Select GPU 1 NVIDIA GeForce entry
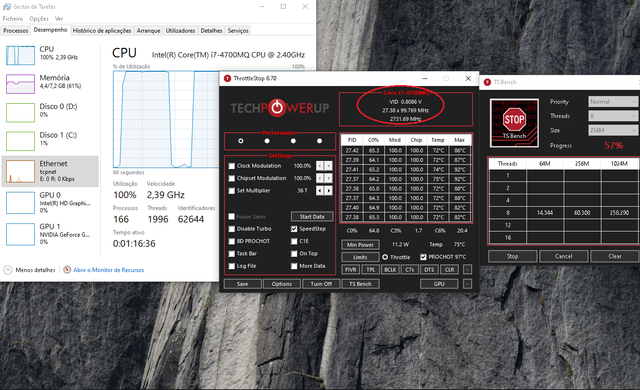 [51, 234]
